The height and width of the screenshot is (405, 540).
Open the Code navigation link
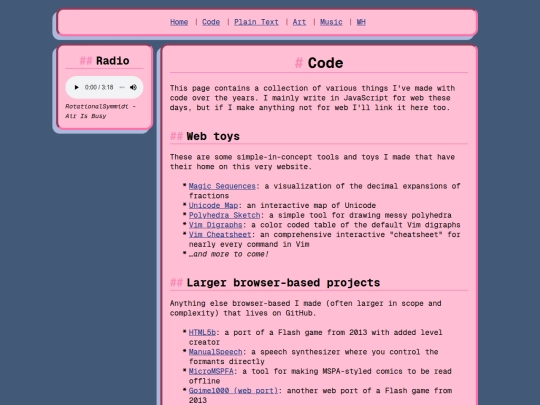(211, 22)
